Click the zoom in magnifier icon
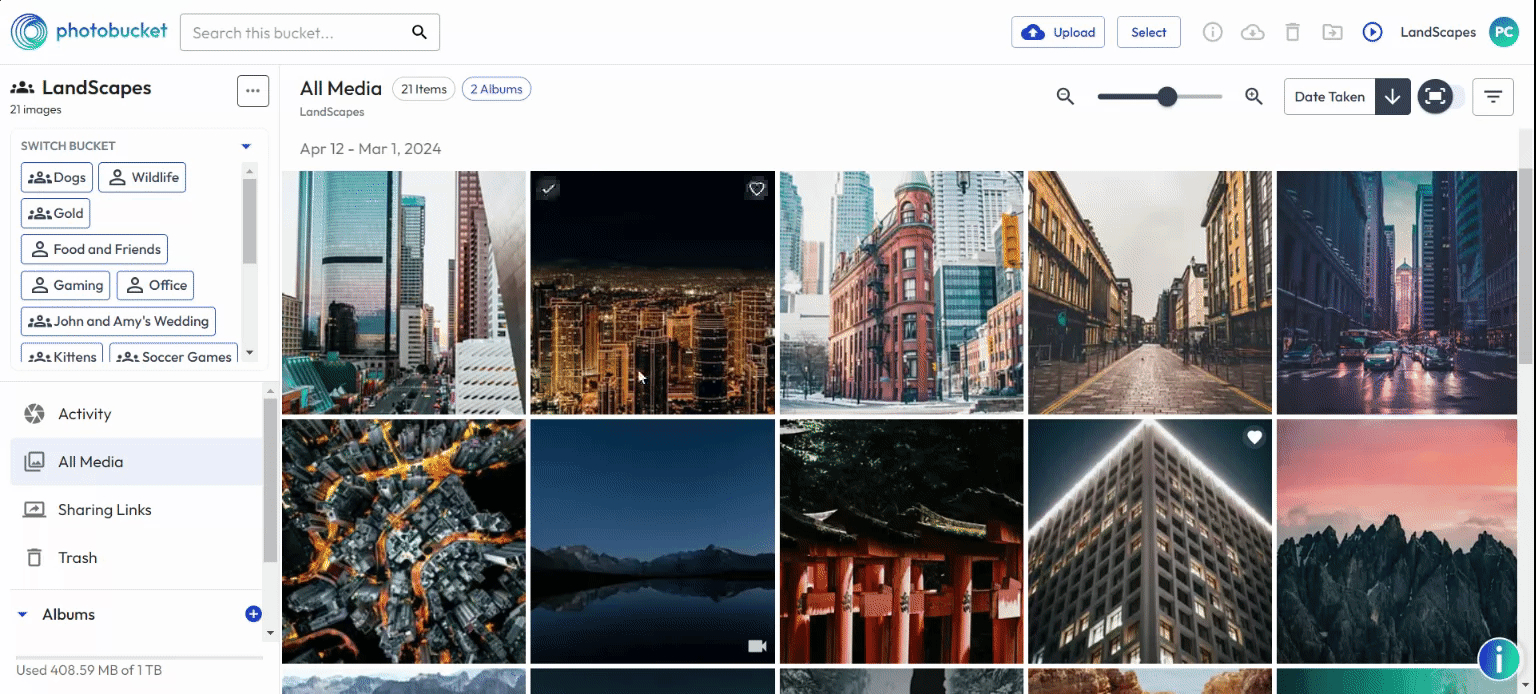Screen dimensions: 1536x694 pyautogui.click(x=1254, y=96)
